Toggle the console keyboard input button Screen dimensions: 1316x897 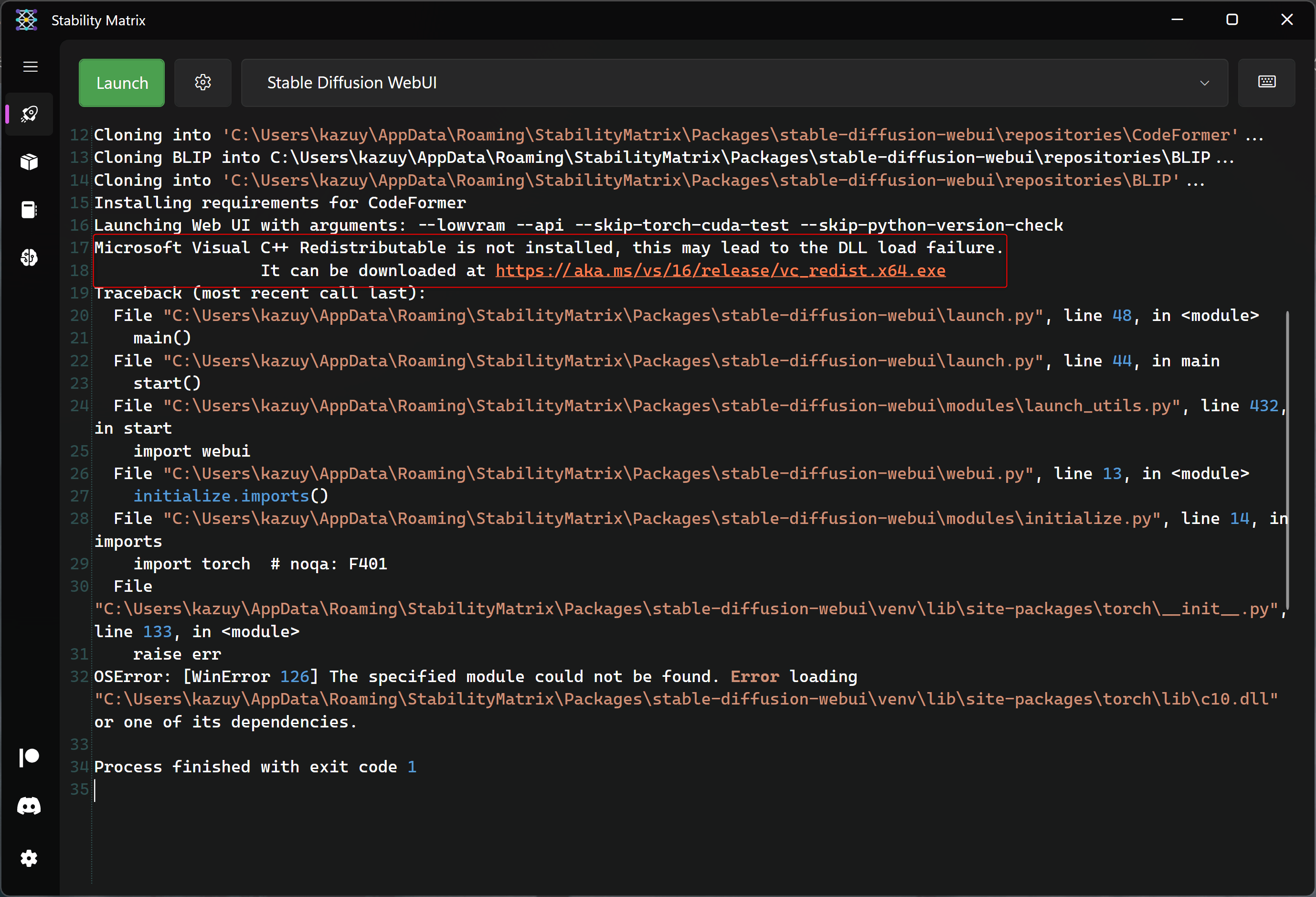[1266, 83]
